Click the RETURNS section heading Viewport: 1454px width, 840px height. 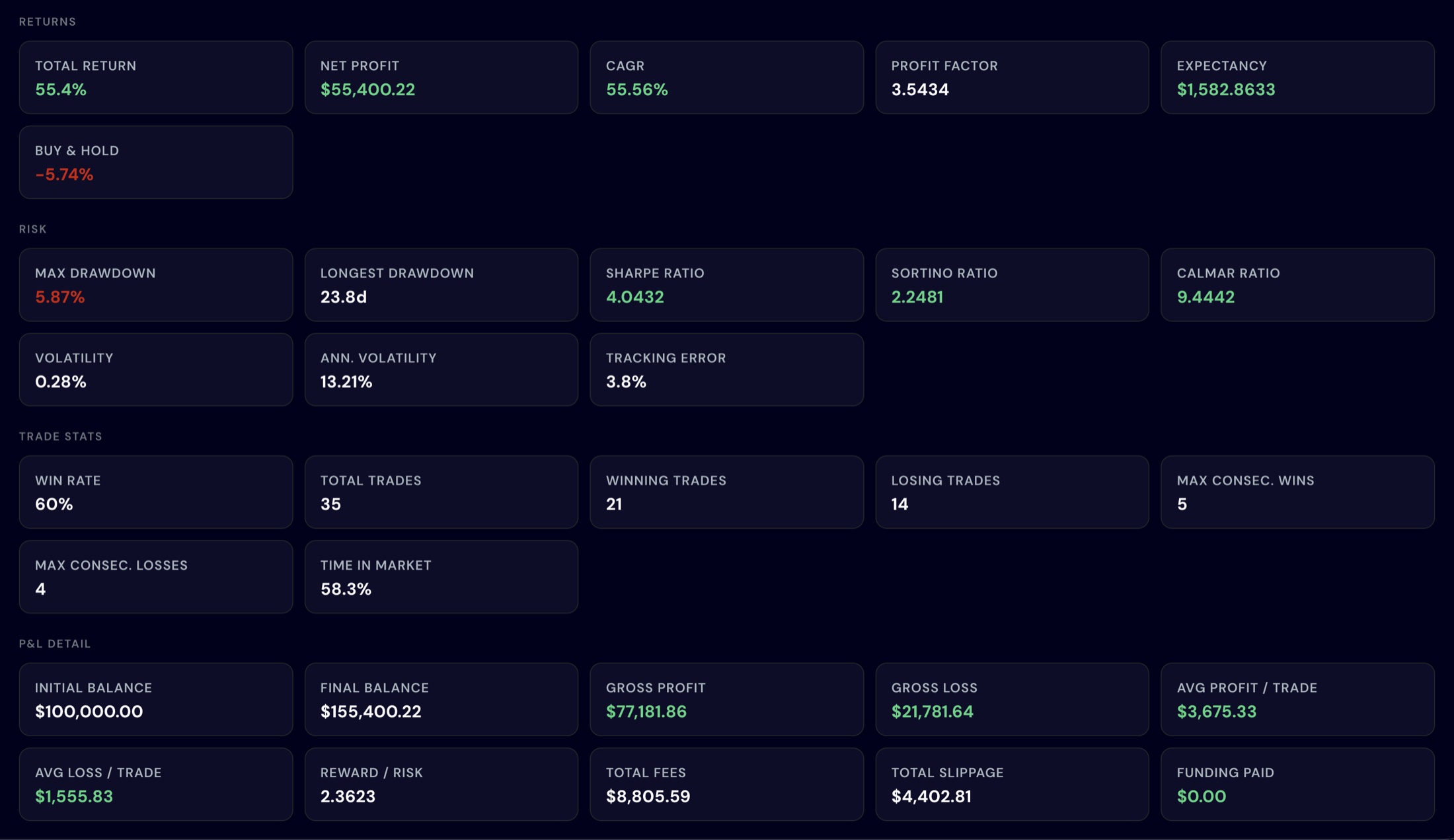click(x=48, y=22)
